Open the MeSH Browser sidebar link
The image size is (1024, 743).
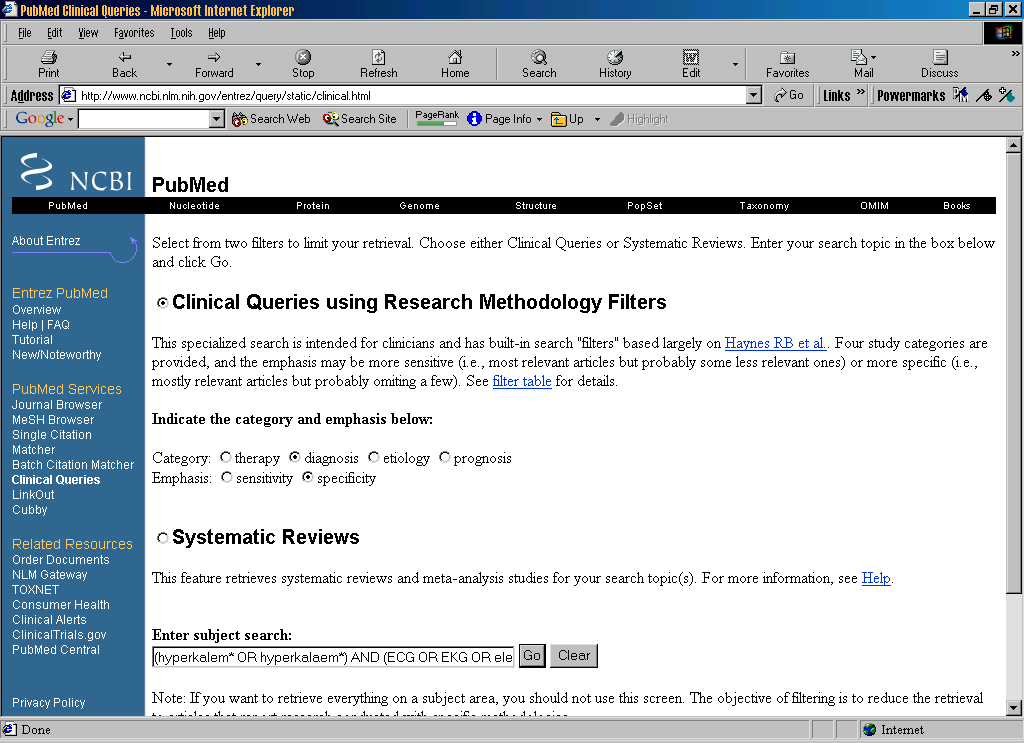pyautogui.click(x=53, y=420)
